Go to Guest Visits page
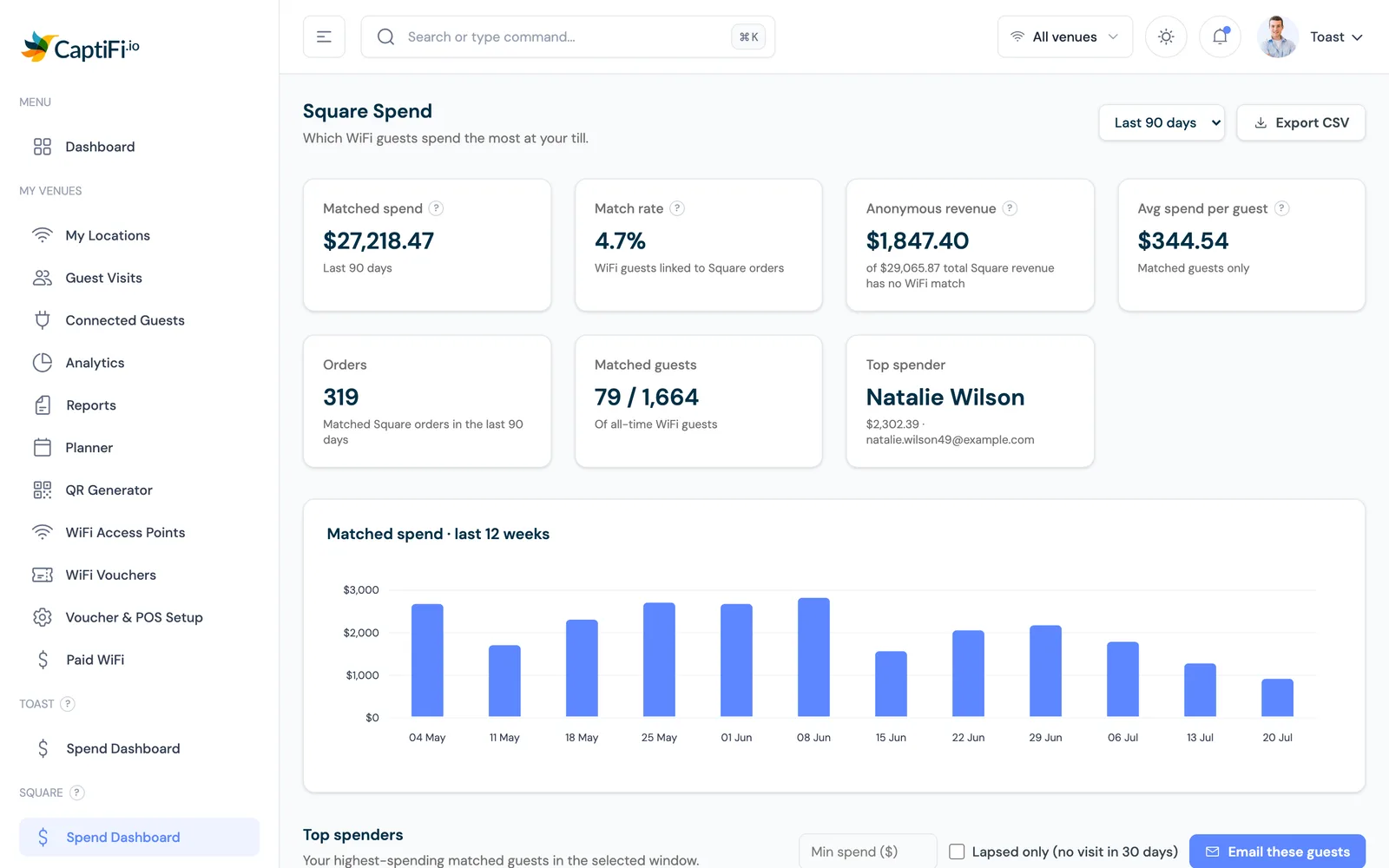The image size is (1389, 868). point(139,278)
